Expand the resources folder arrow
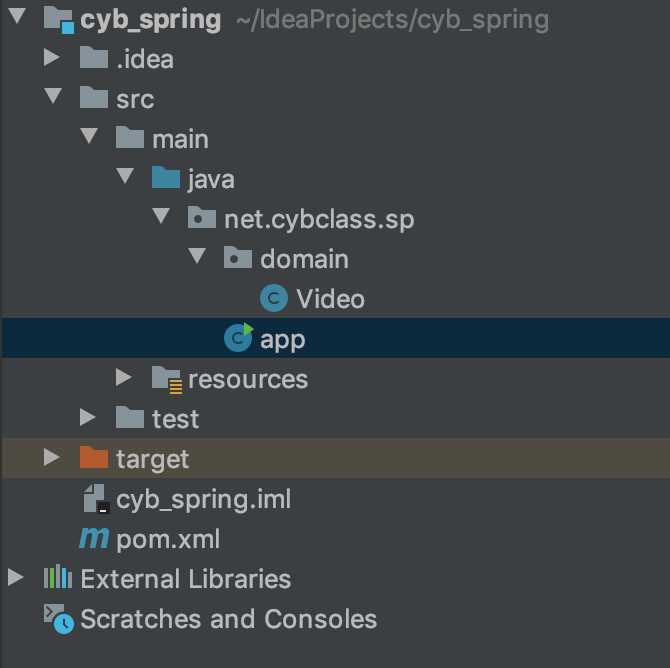This screenshot has width=670, height=668. point(123,377)
